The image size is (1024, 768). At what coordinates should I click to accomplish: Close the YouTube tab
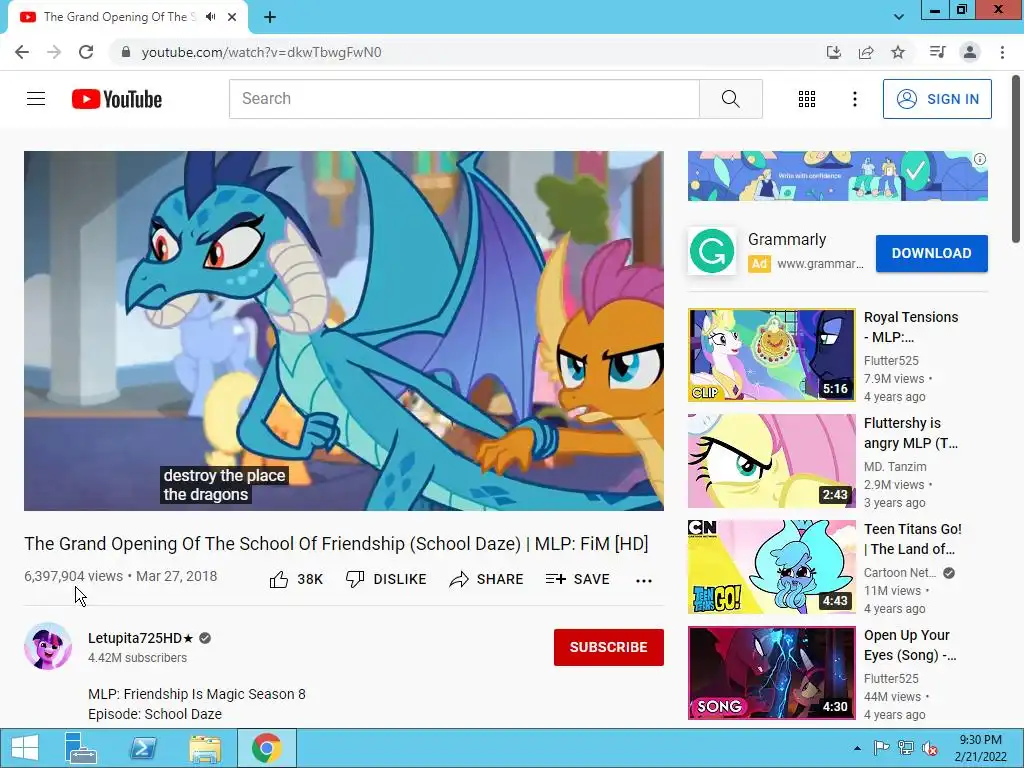[x=232, y=18]
